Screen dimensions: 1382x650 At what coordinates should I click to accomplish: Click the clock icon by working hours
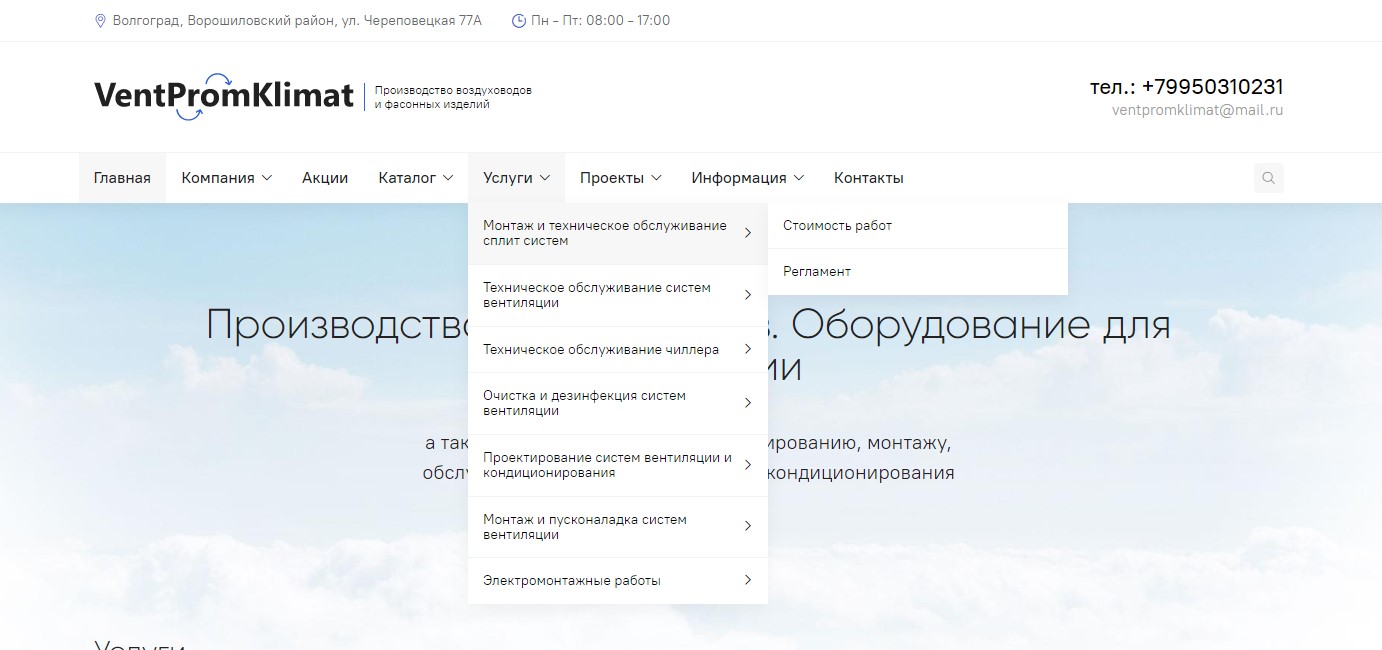coord(518,21)
